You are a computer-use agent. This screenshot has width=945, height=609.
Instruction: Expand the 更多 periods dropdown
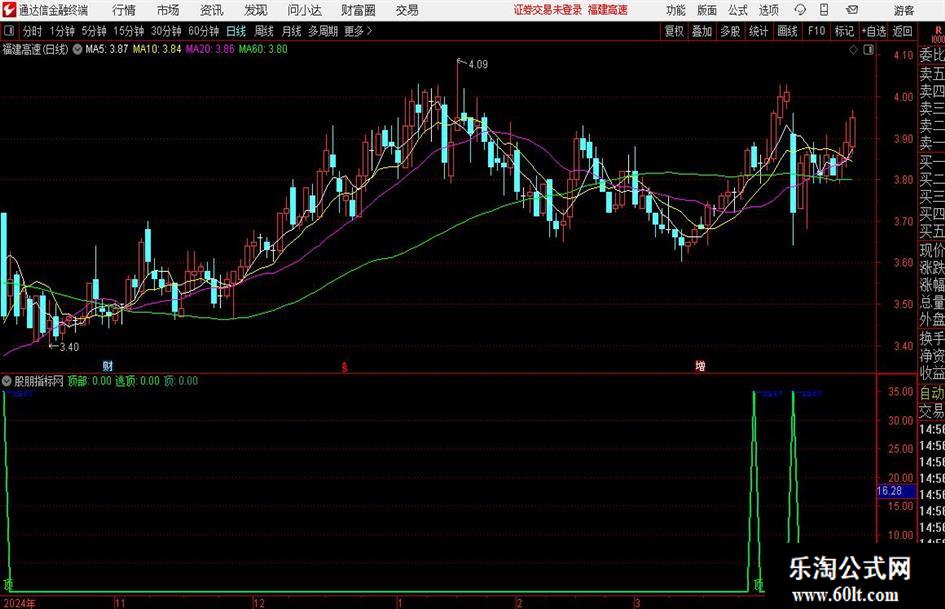[x=358, y=31]
